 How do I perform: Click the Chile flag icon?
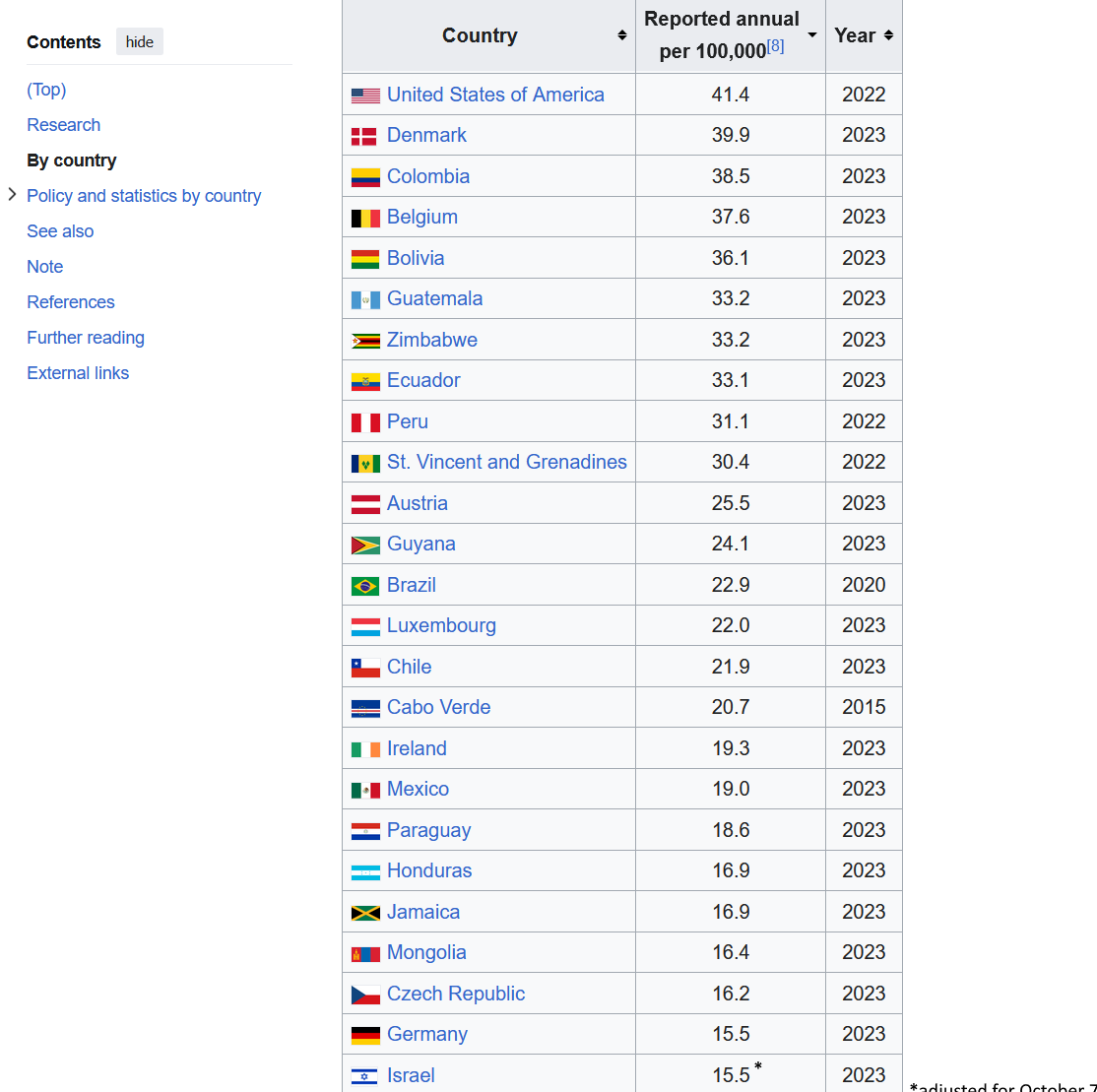click(365, 668)
